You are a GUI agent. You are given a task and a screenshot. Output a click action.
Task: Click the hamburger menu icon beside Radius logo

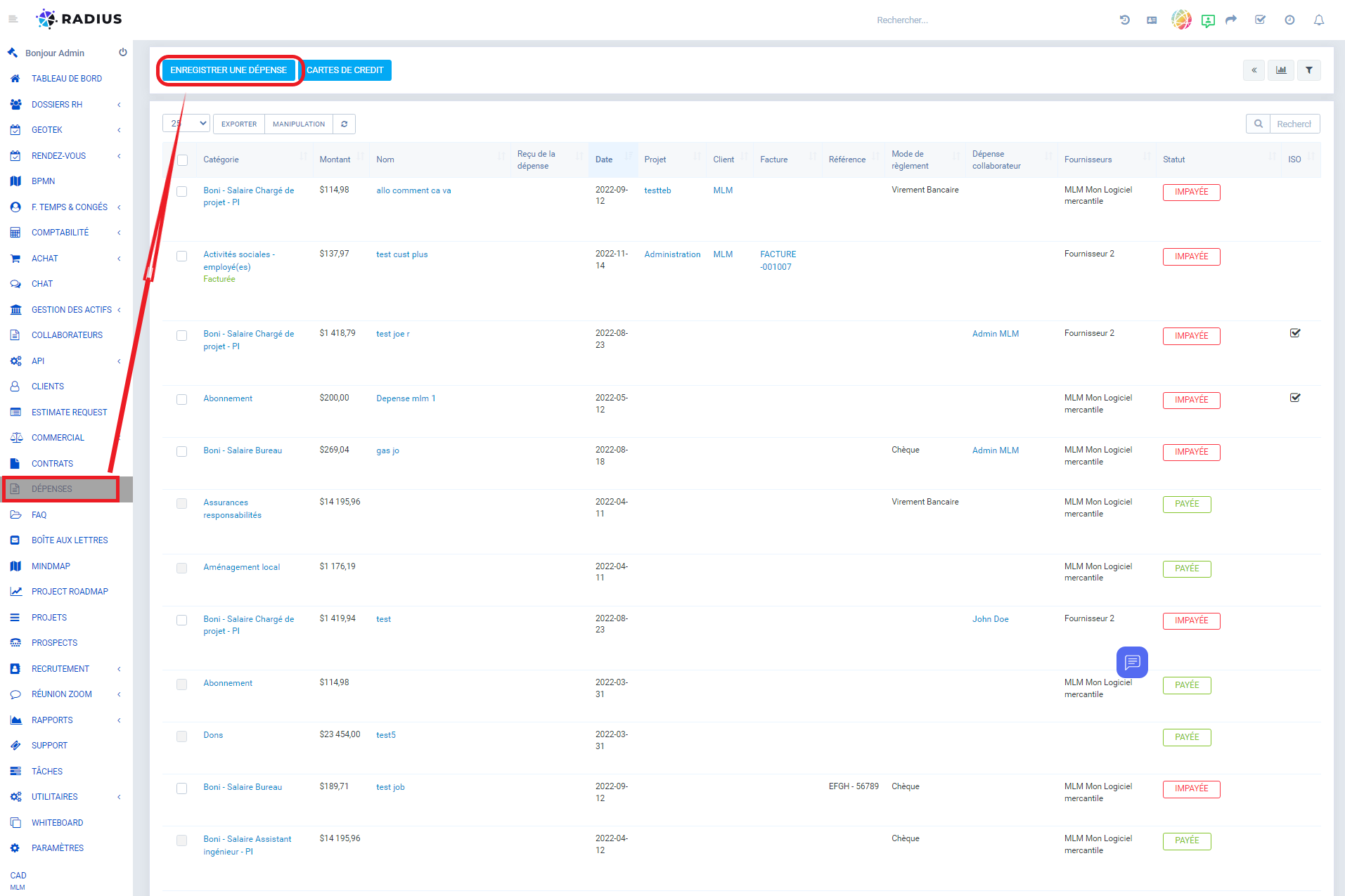tap(13, 19)
